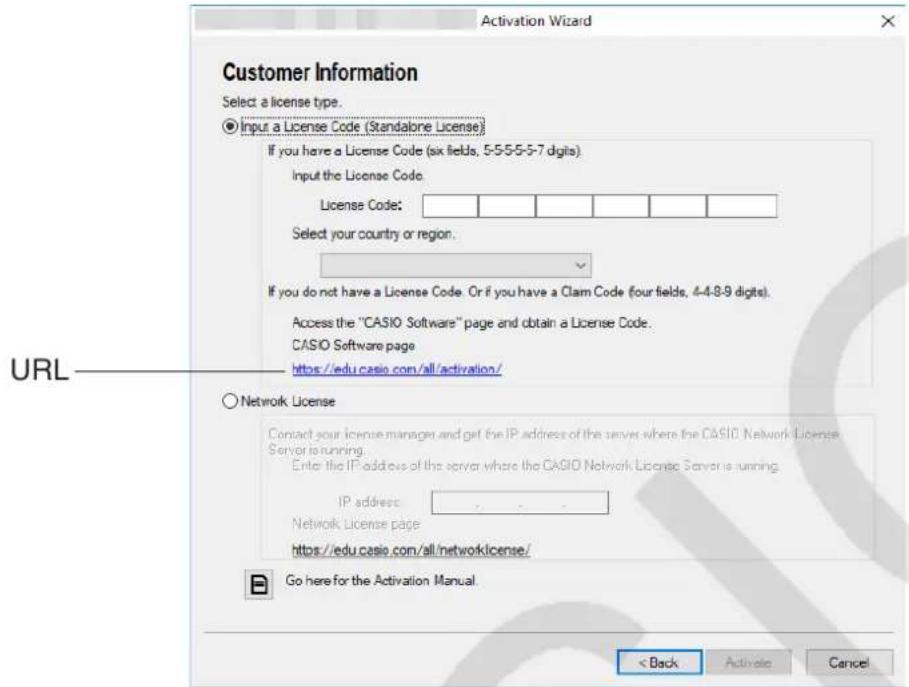The image size is (909, 687).
Task: Open the edu.casio.com activation link
Action: [x=397, y=369]
